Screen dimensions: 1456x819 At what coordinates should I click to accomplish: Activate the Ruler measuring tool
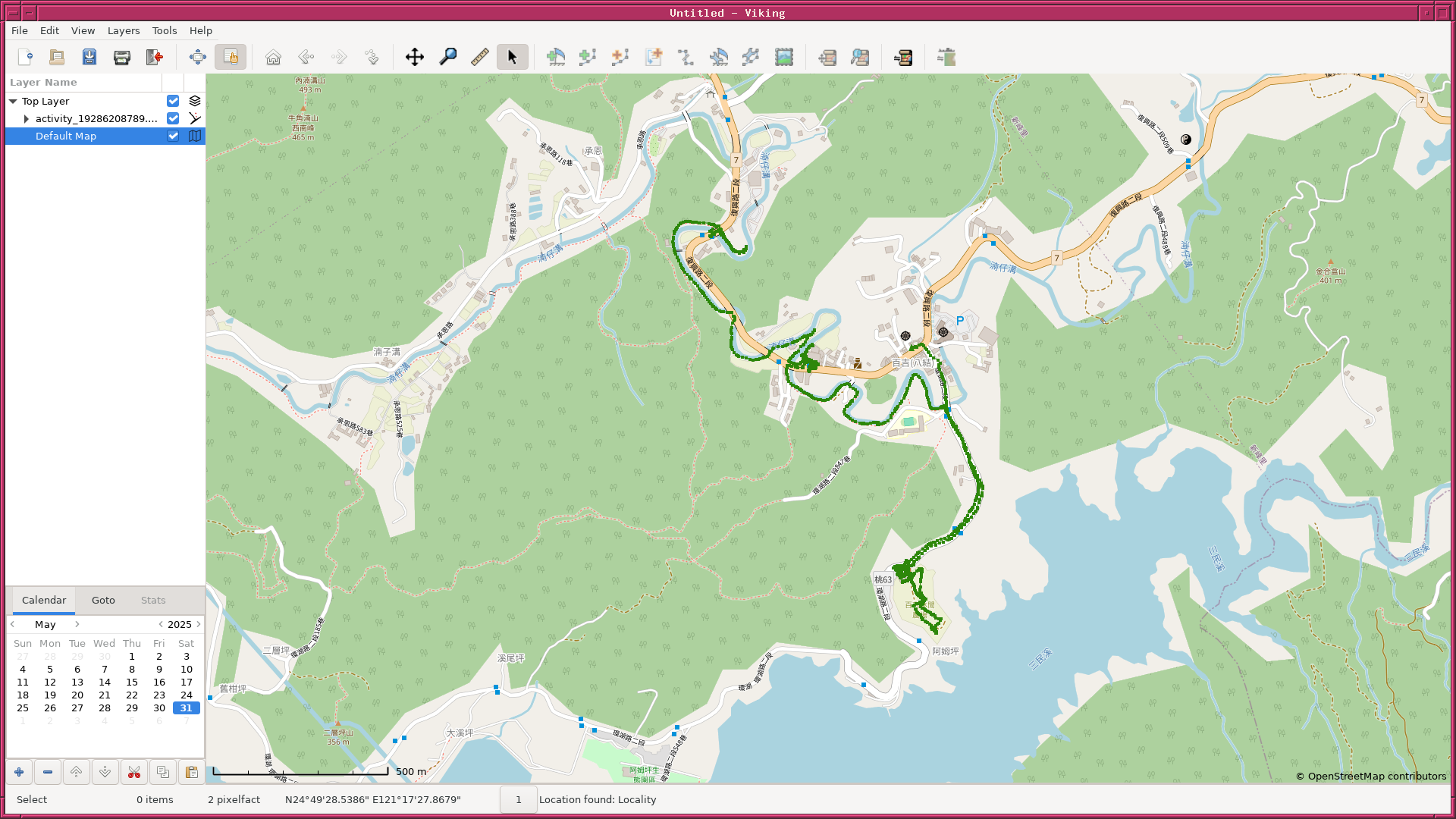pos(479,57)
